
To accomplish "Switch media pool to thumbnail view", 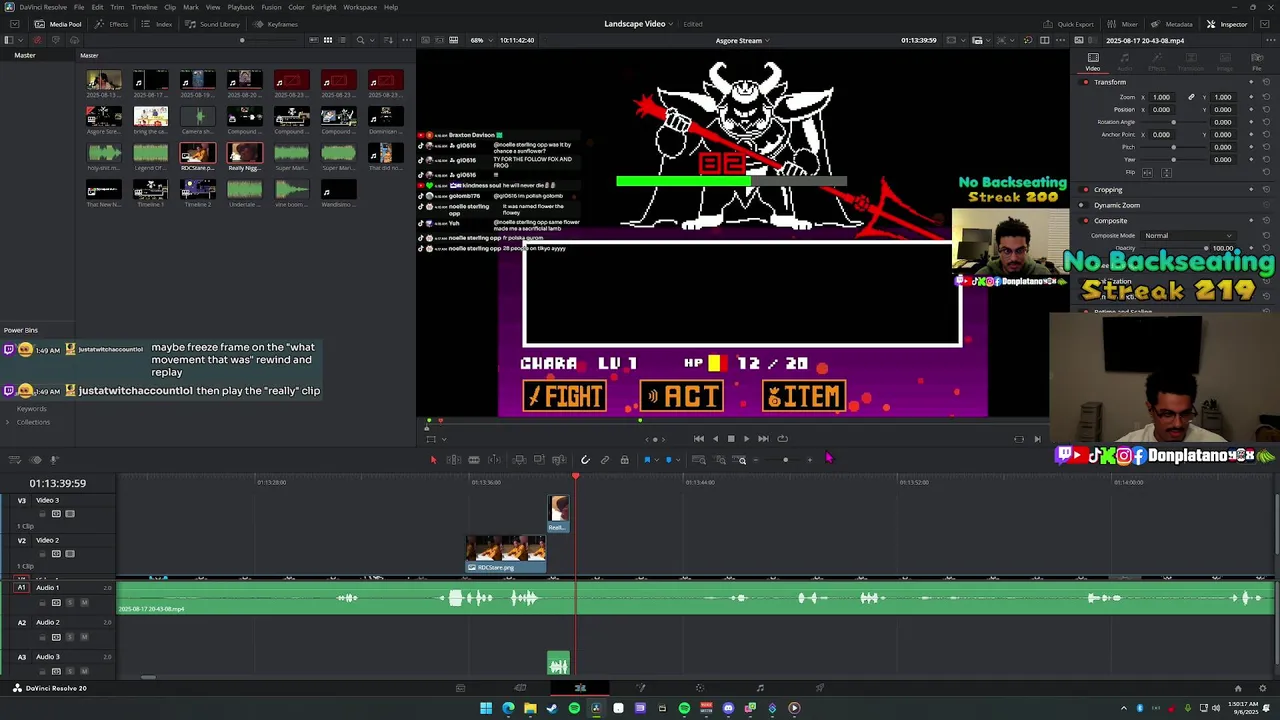I will point(327,40).
